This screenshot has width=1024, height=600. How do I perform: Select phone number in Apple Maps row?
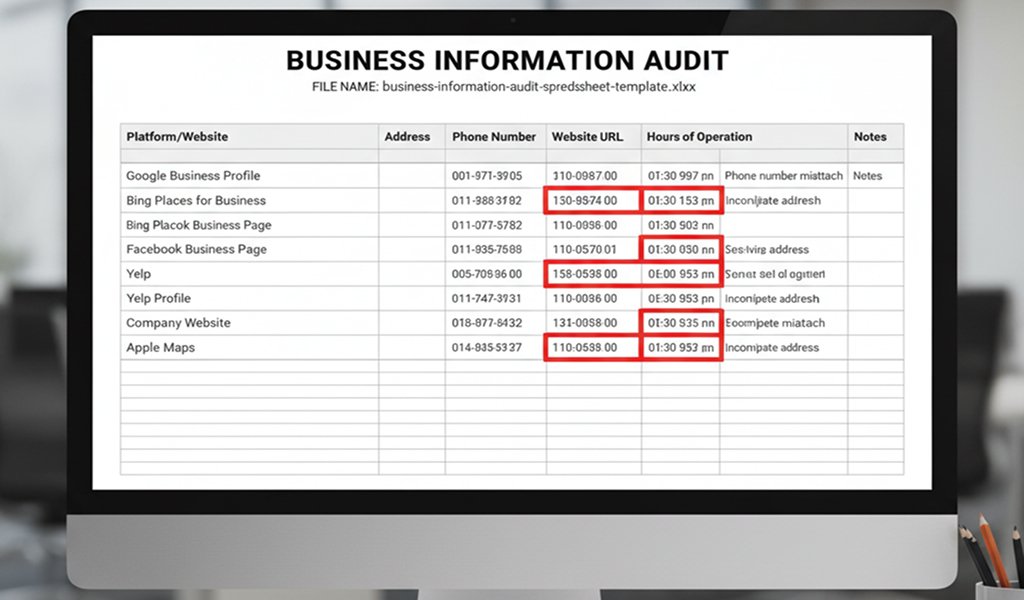tap(496, 347)
